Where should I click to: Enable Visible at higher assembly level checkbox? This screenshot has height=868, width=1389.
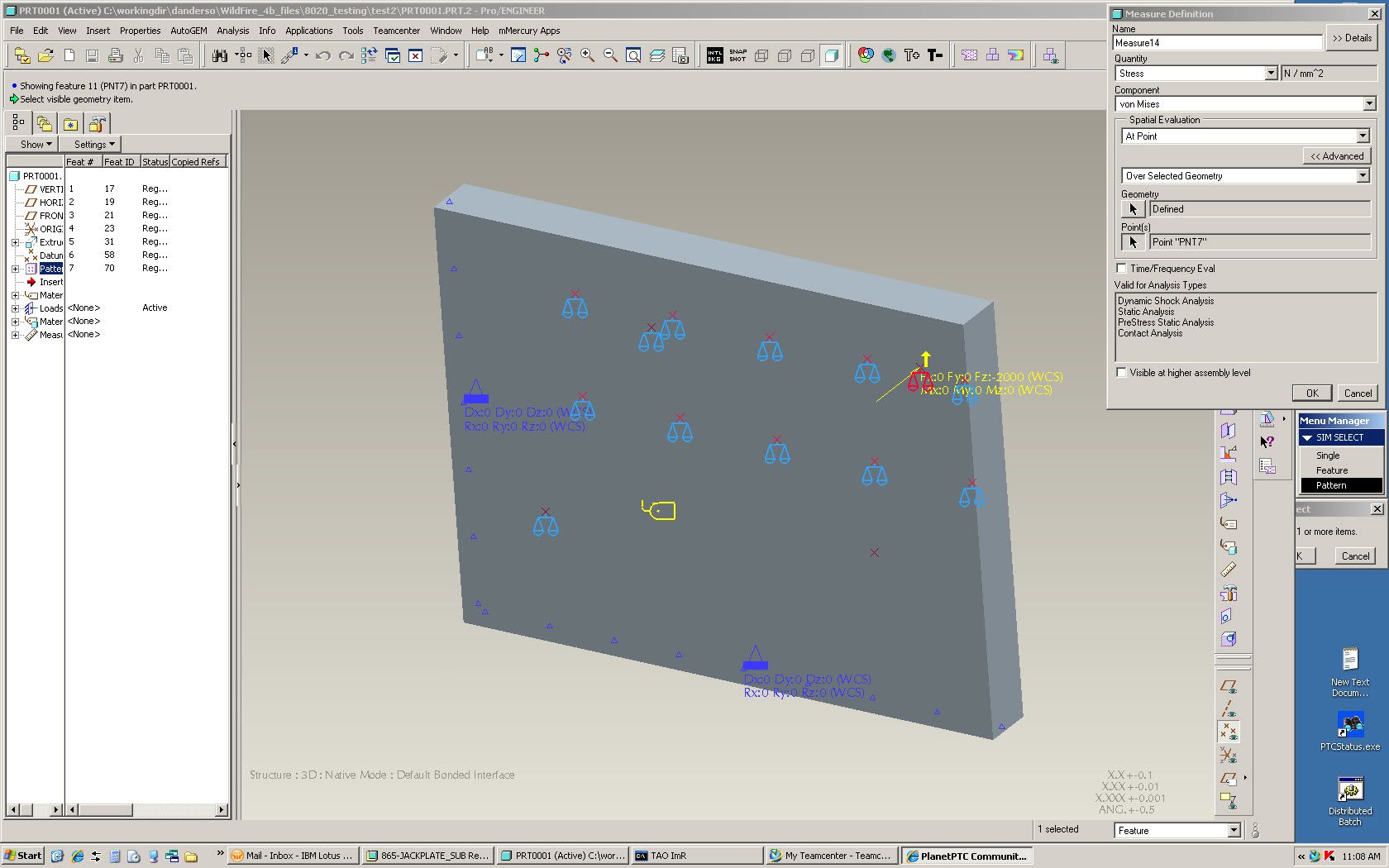[x=1121, y=373]
